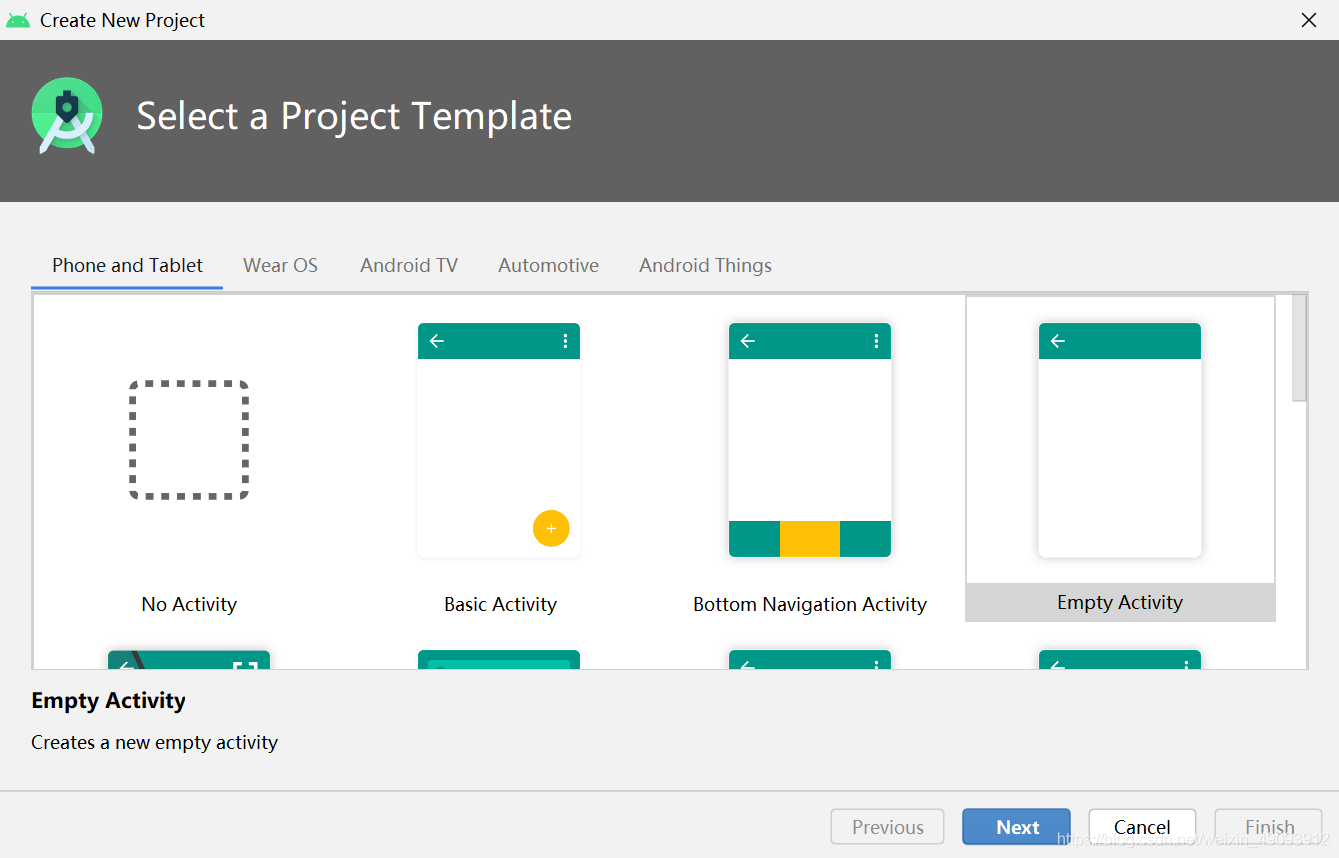Viewport: 1339px width, 858px height.
Task: Click the template list vertical scrollbar
Action: [x=1299, y=348]
